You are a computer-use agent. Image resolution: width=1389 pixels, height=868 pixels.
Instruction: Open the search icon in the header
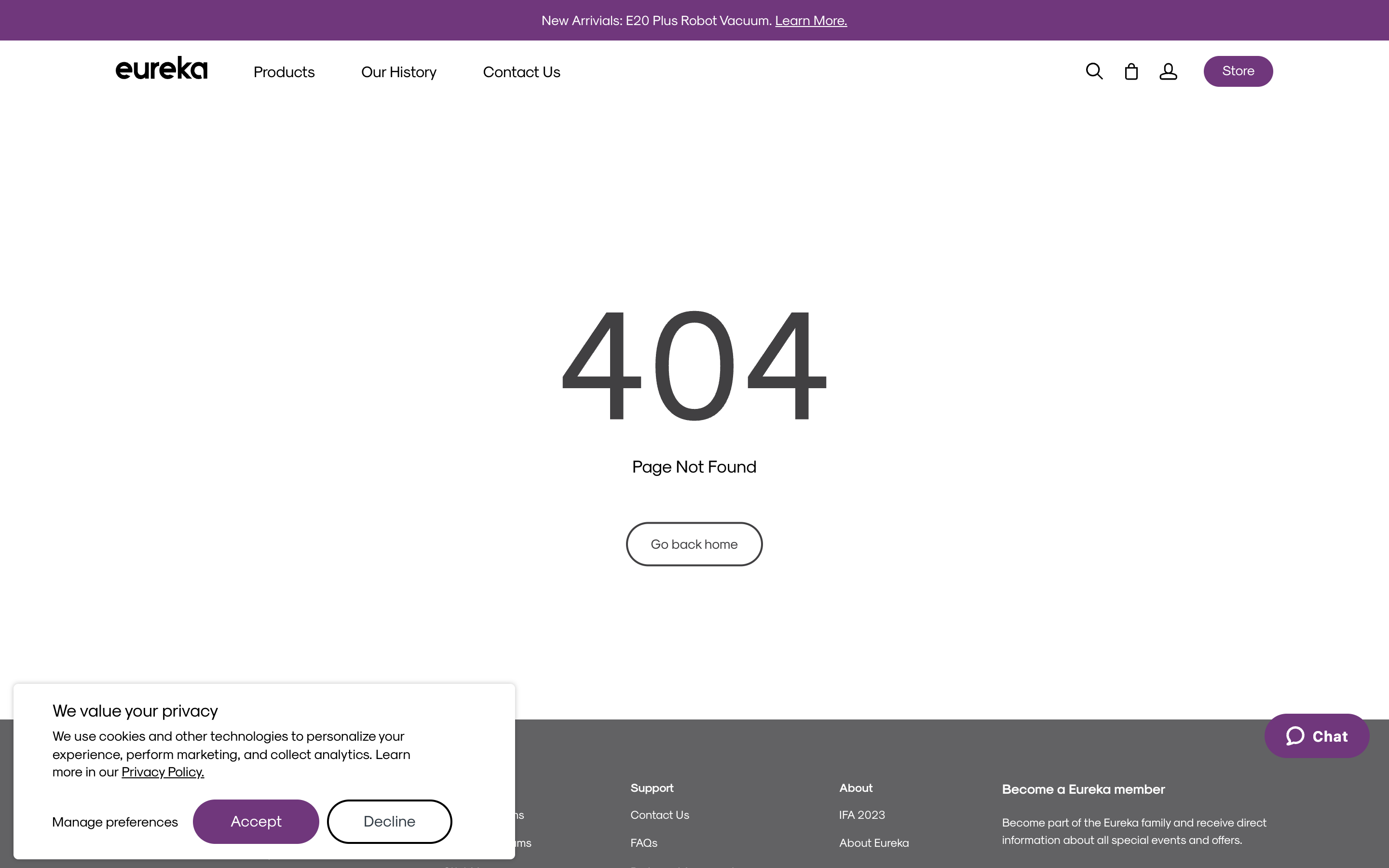(x=1093, y=70)
